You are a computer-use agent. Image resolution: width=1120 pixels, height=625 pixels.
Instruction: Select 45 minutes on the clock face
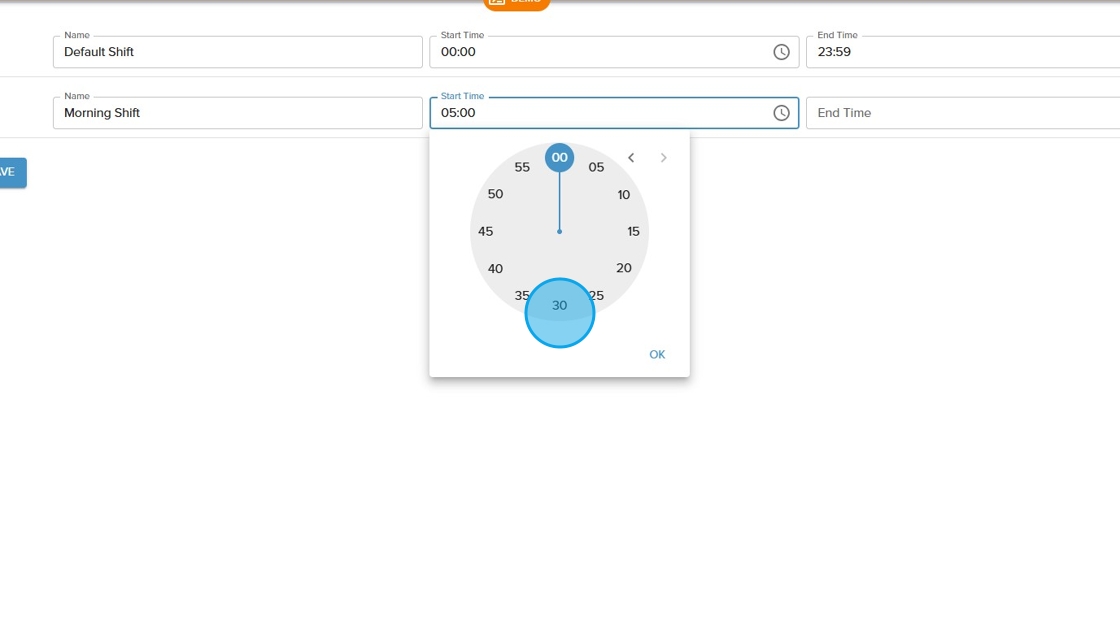pyautogui.click(x=486, y=231)
